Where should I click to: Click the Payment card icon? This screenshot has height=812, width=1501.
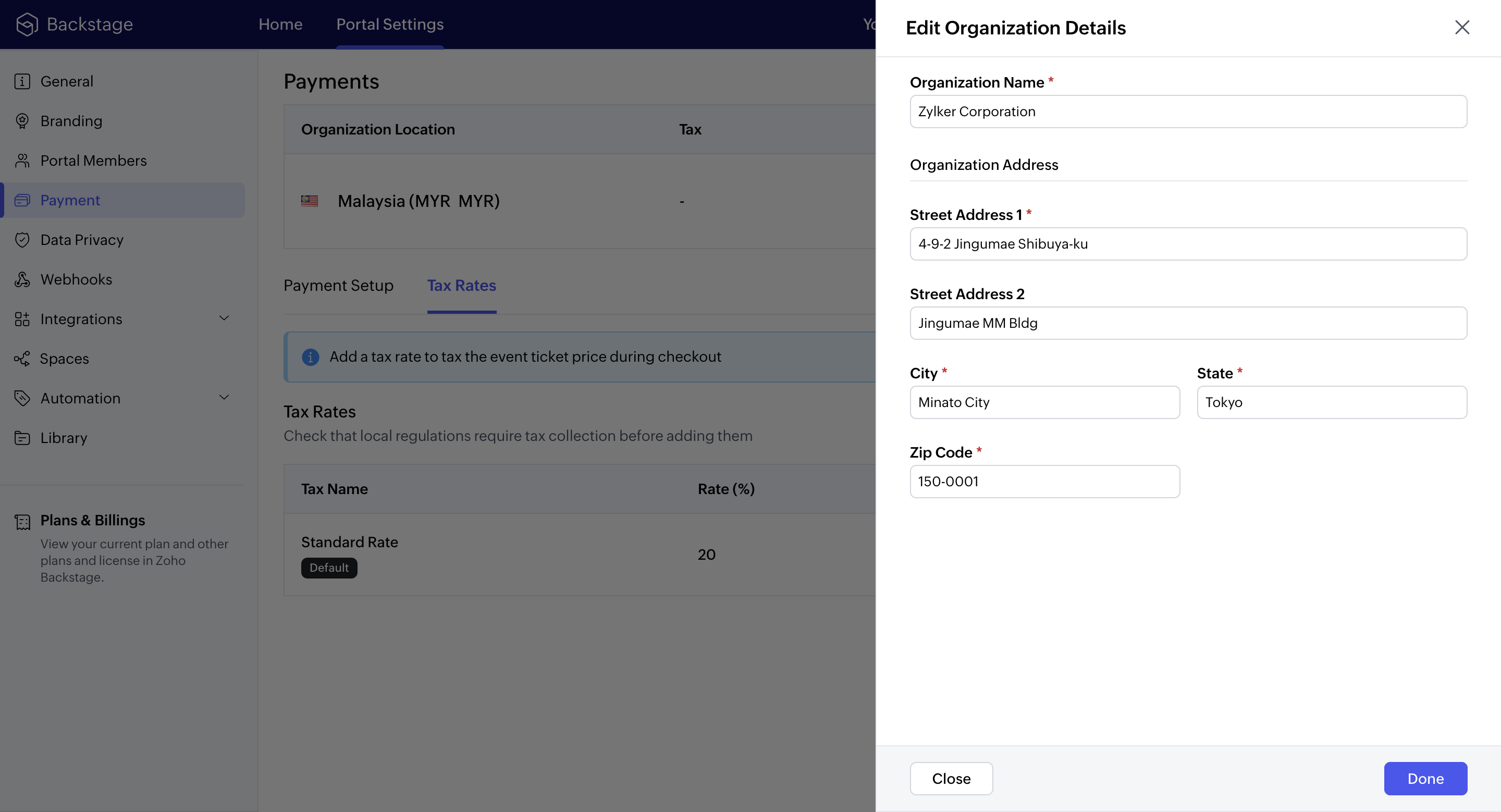click(x=22, y=200)
